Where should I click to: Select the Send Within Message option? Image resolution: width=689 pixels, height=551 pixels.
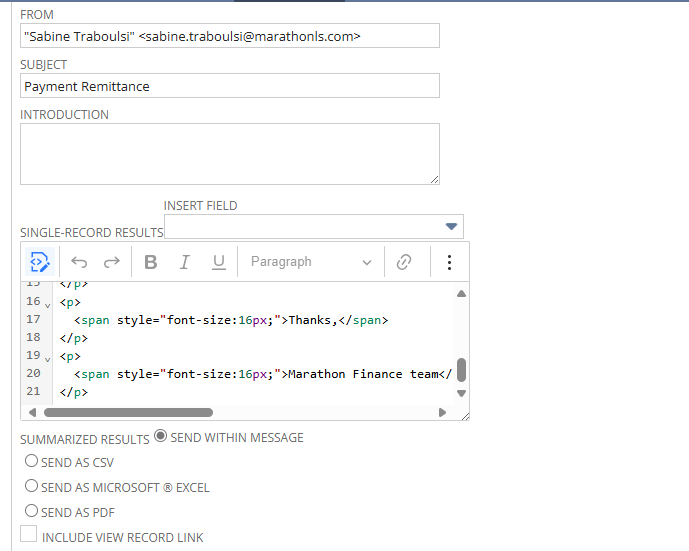pyautogui.click(x=161, y=437)
